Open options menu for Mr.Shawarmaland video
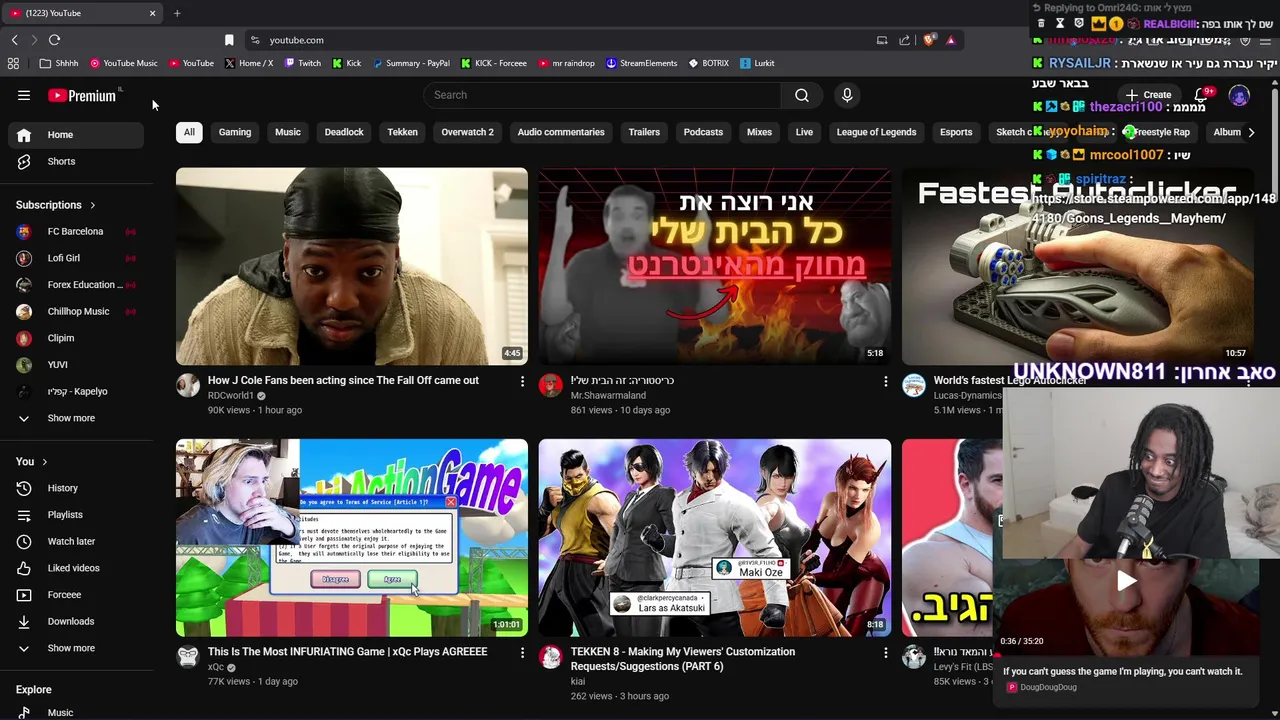1280x720 pixels. pyautogui.click(x=885, y=381)
